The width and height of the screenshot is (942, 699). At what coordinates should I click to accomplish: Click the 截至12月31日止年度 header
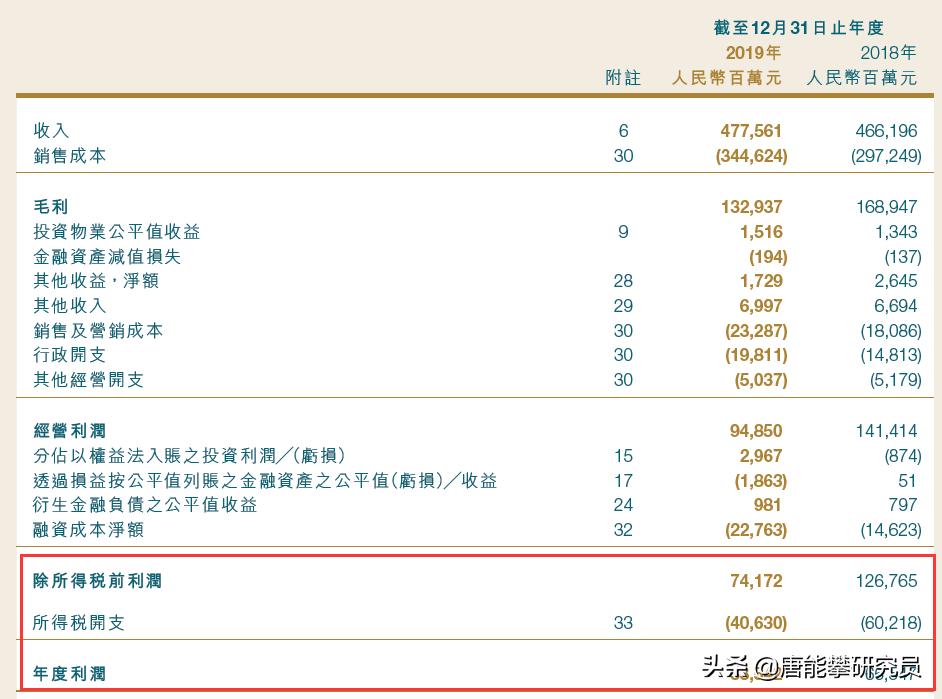[x=797, y=27]
